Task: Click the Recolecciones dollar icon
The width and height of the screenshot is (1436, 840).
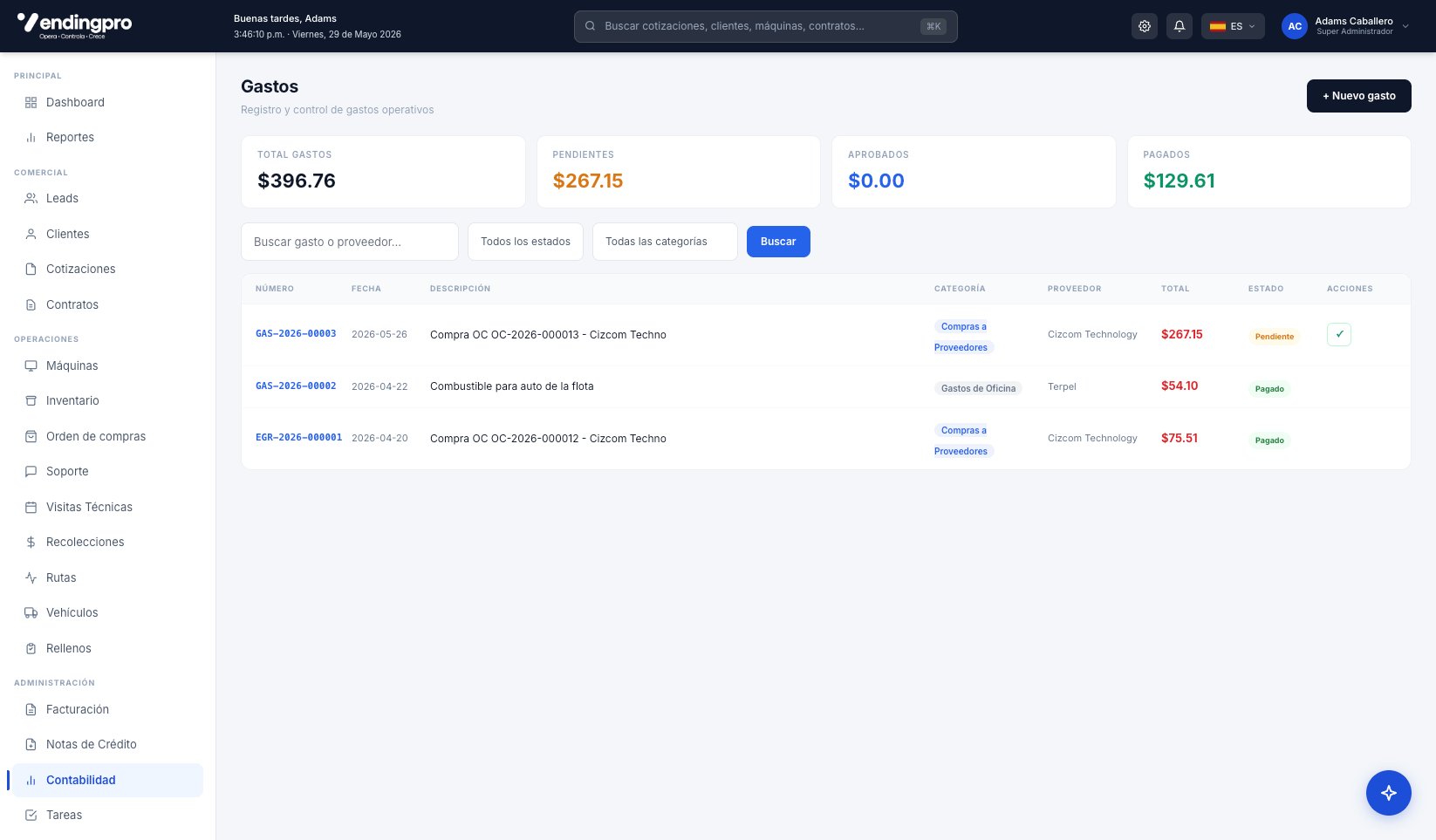Action: pyautogui.click(x=31, y=542)
